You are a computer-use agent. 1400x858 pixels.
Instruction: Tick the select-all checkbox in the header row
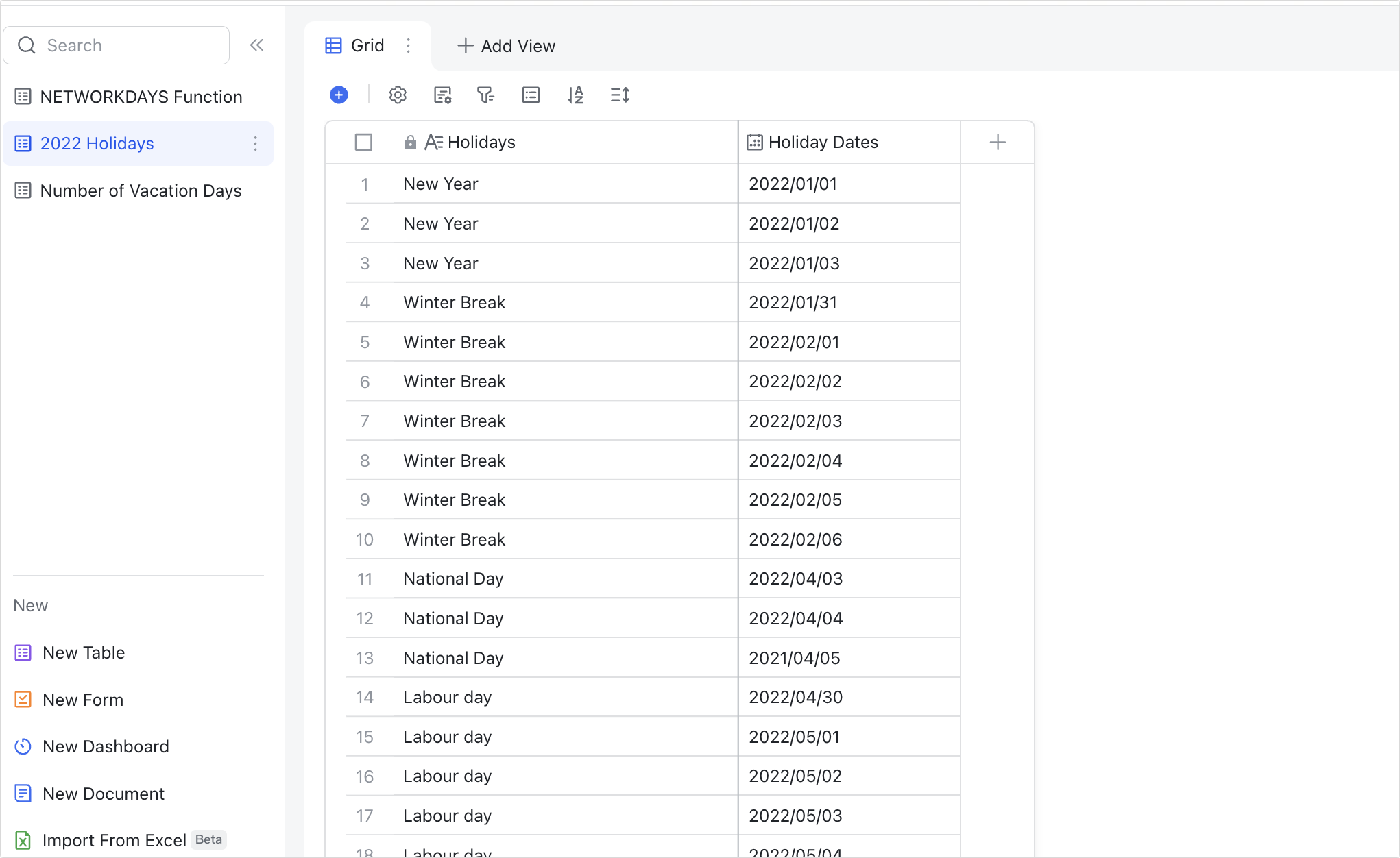(364, 142)
